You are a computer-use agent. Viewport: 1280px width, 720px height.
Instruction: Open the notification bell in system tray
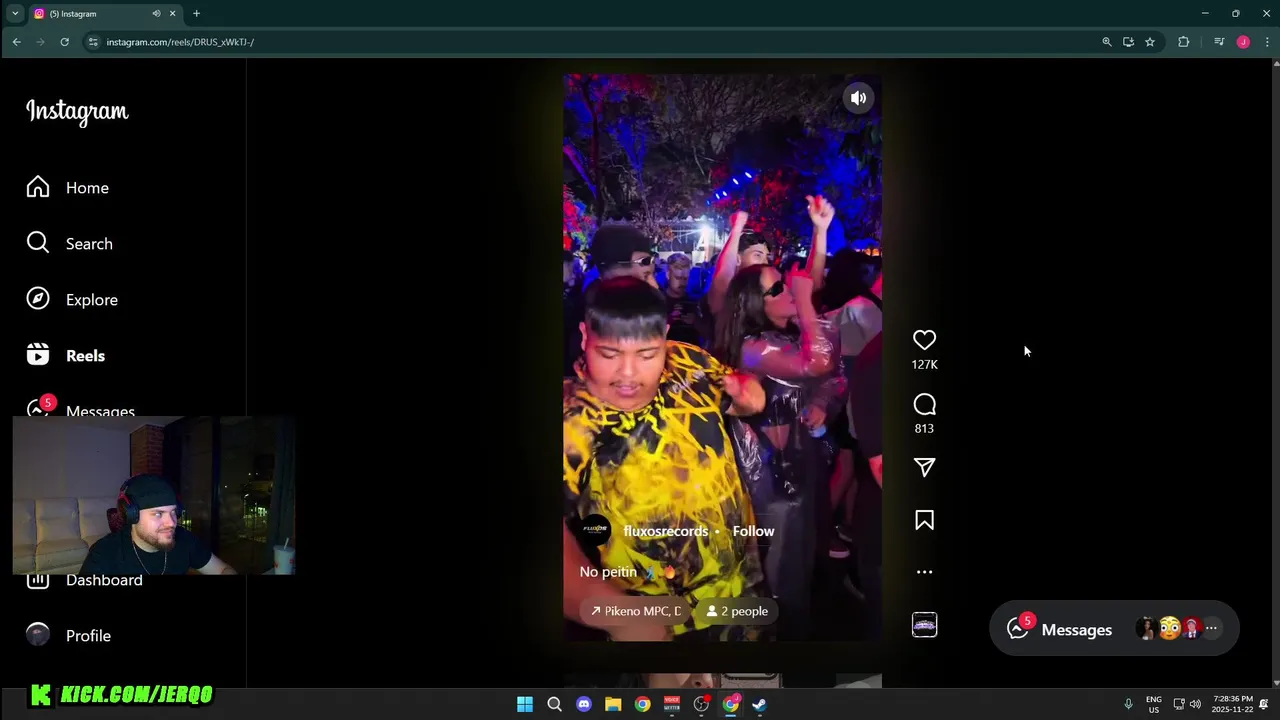pos(1265,704)
